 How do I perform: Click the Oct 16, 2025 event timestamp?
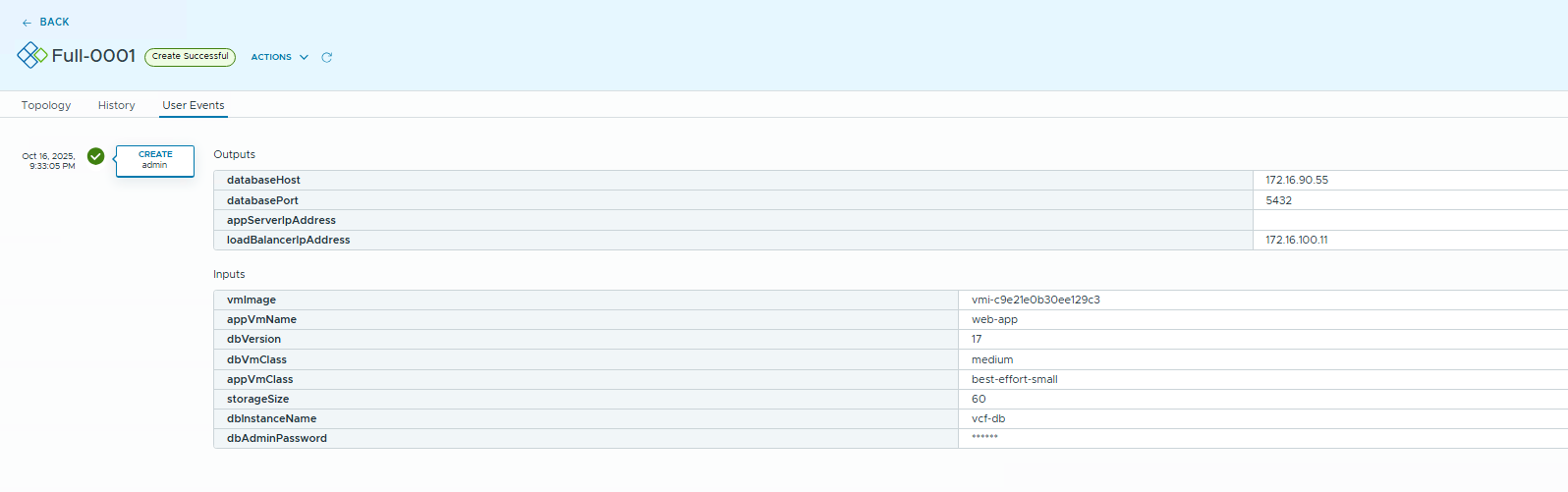pos(49,161)
